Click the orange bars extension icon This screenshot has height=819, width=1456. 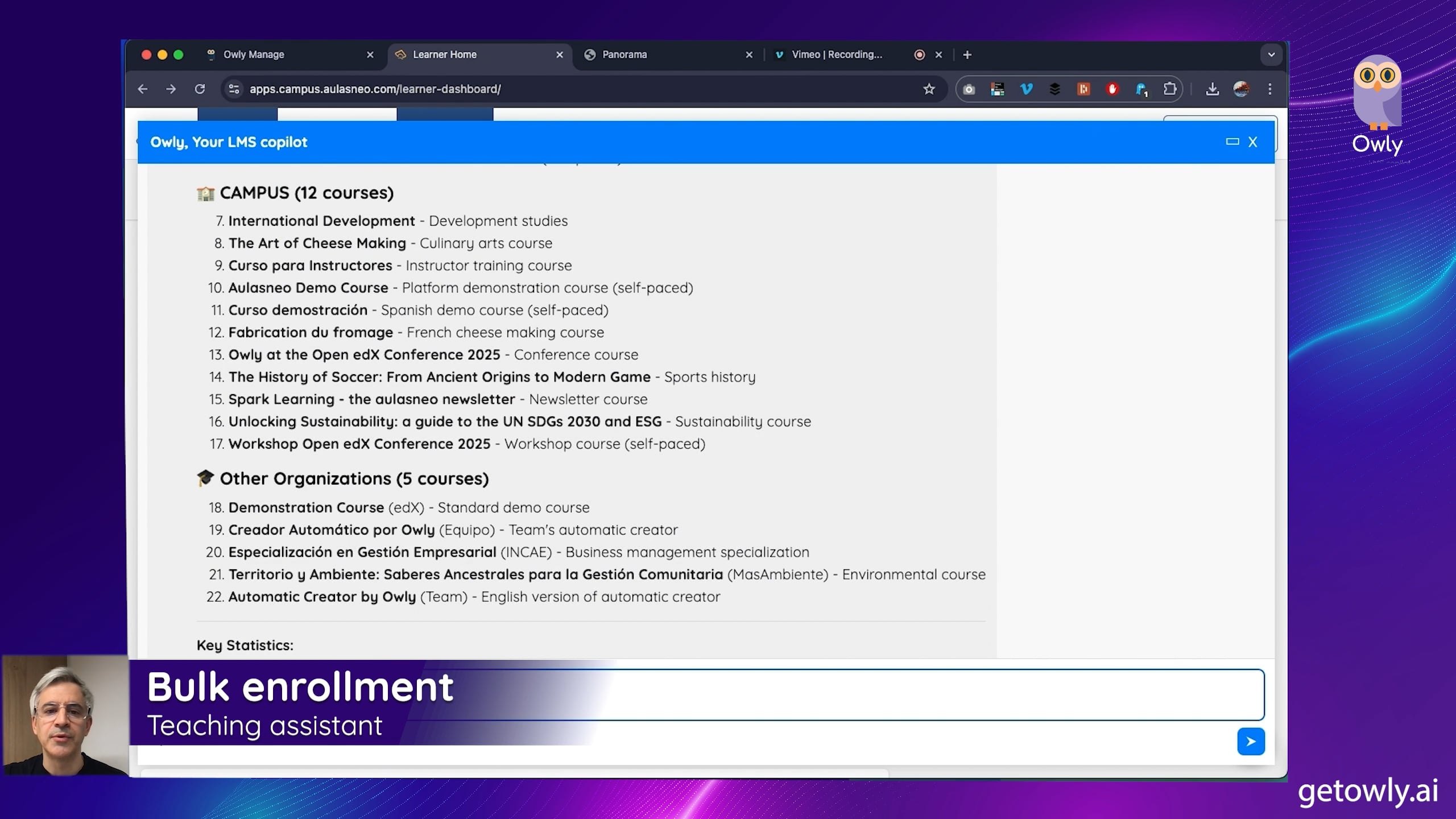pos(1083,89)
